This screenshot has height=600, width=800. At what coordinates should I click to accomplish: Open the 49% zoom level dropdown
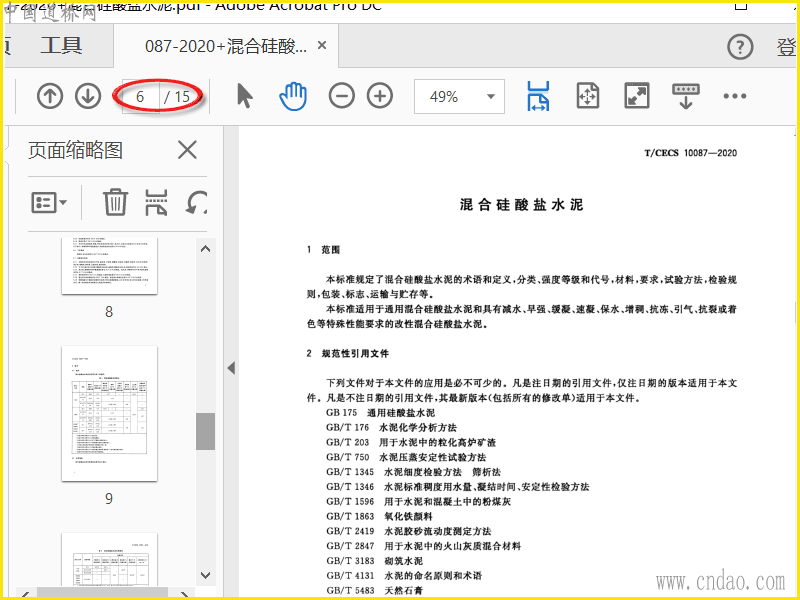pyautogui.click(x=459, y=96)
